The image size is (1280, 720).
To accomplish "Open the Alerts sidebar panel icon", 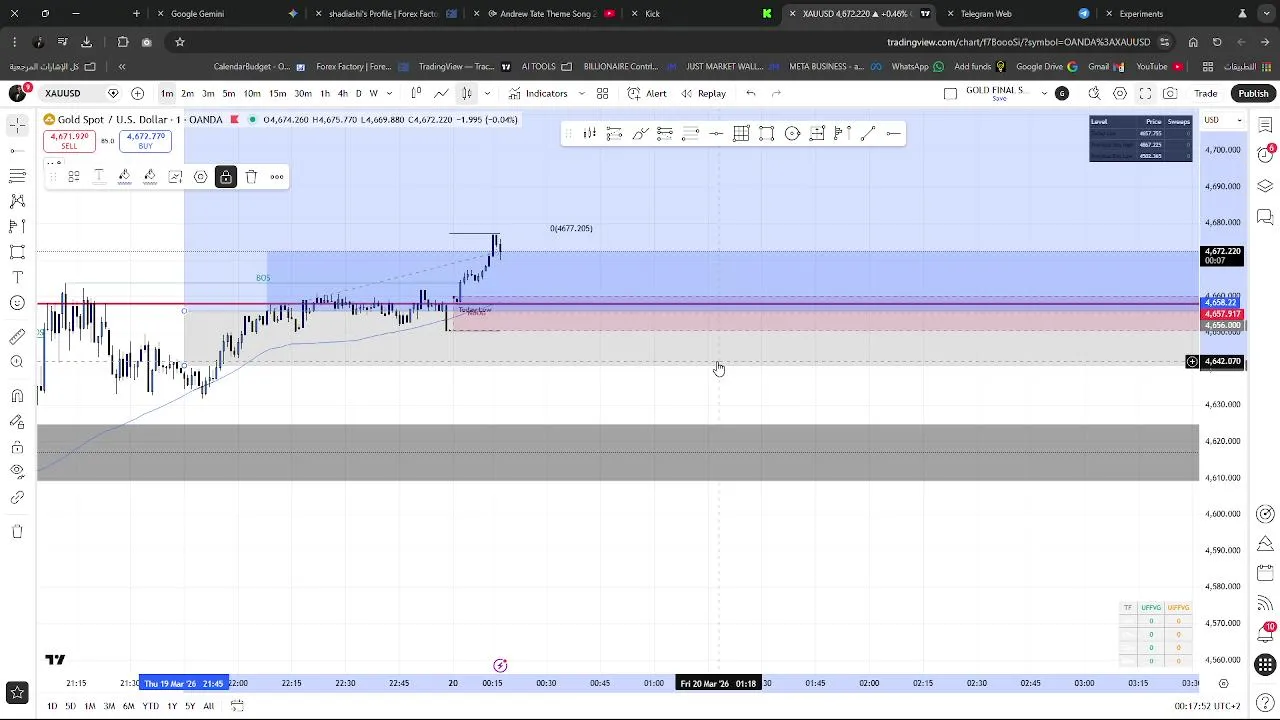I will [1265, 155].
